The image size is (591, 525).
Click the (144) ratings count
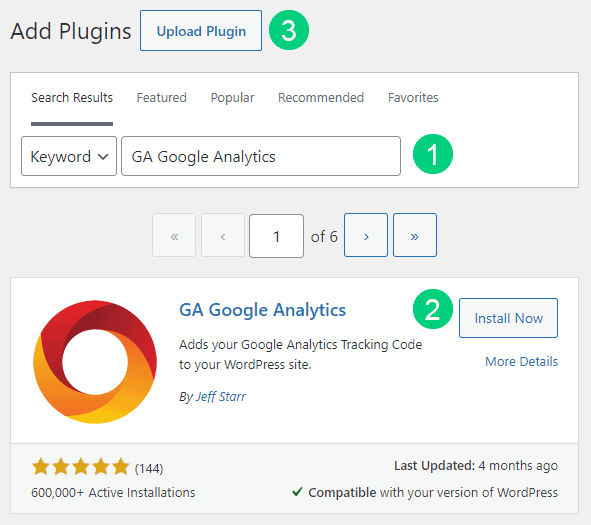pos(149,468)
